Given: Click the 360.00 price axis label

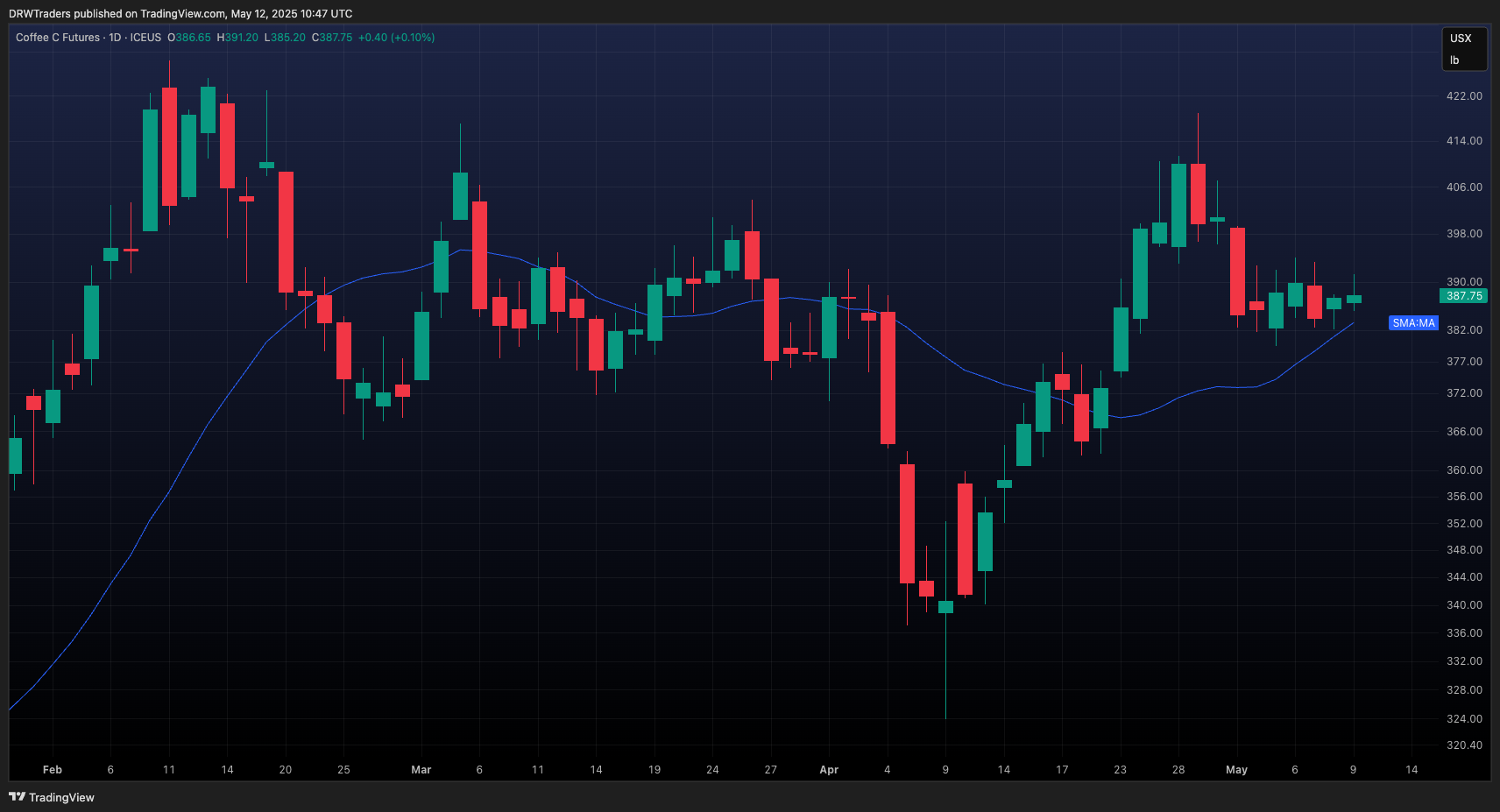Looking at the screenshot, I should tap(1464, 470).
